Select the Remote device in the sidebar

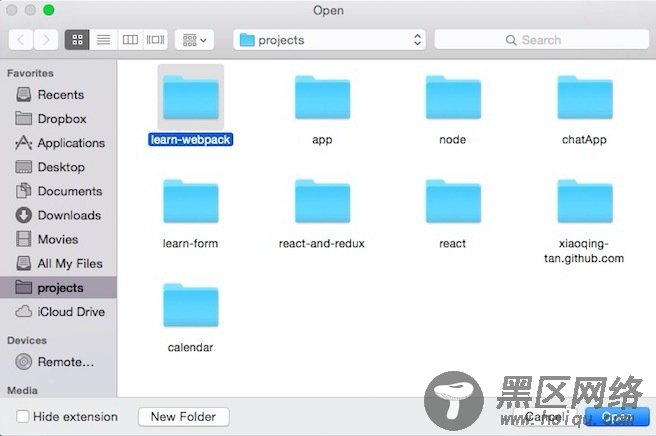point(59,362)
